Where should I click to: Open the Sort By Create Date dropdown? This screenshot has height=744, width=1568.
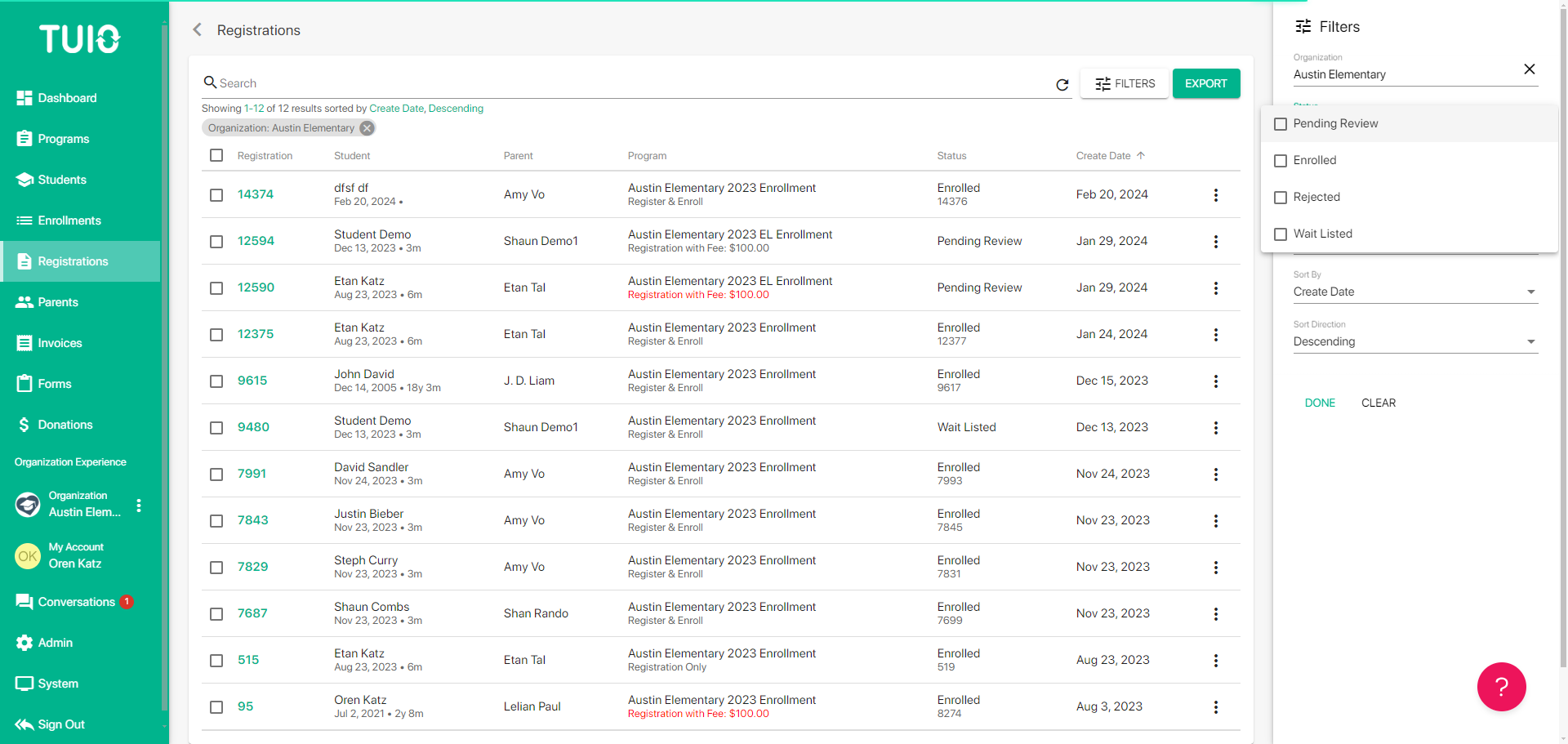[1414, 292]
